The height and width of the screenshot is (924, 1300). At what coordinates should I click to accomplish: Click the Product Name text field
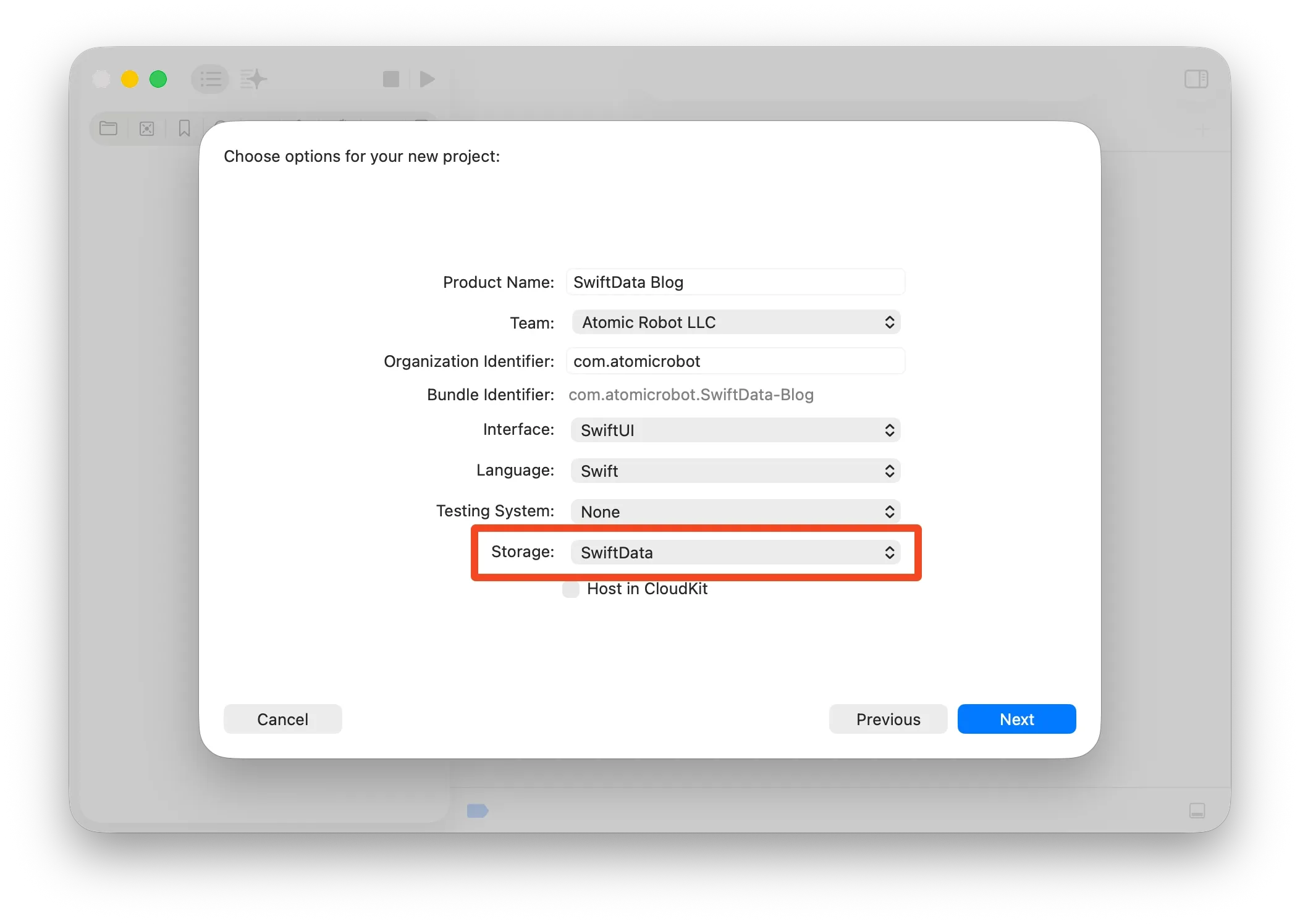coord(735,282)
